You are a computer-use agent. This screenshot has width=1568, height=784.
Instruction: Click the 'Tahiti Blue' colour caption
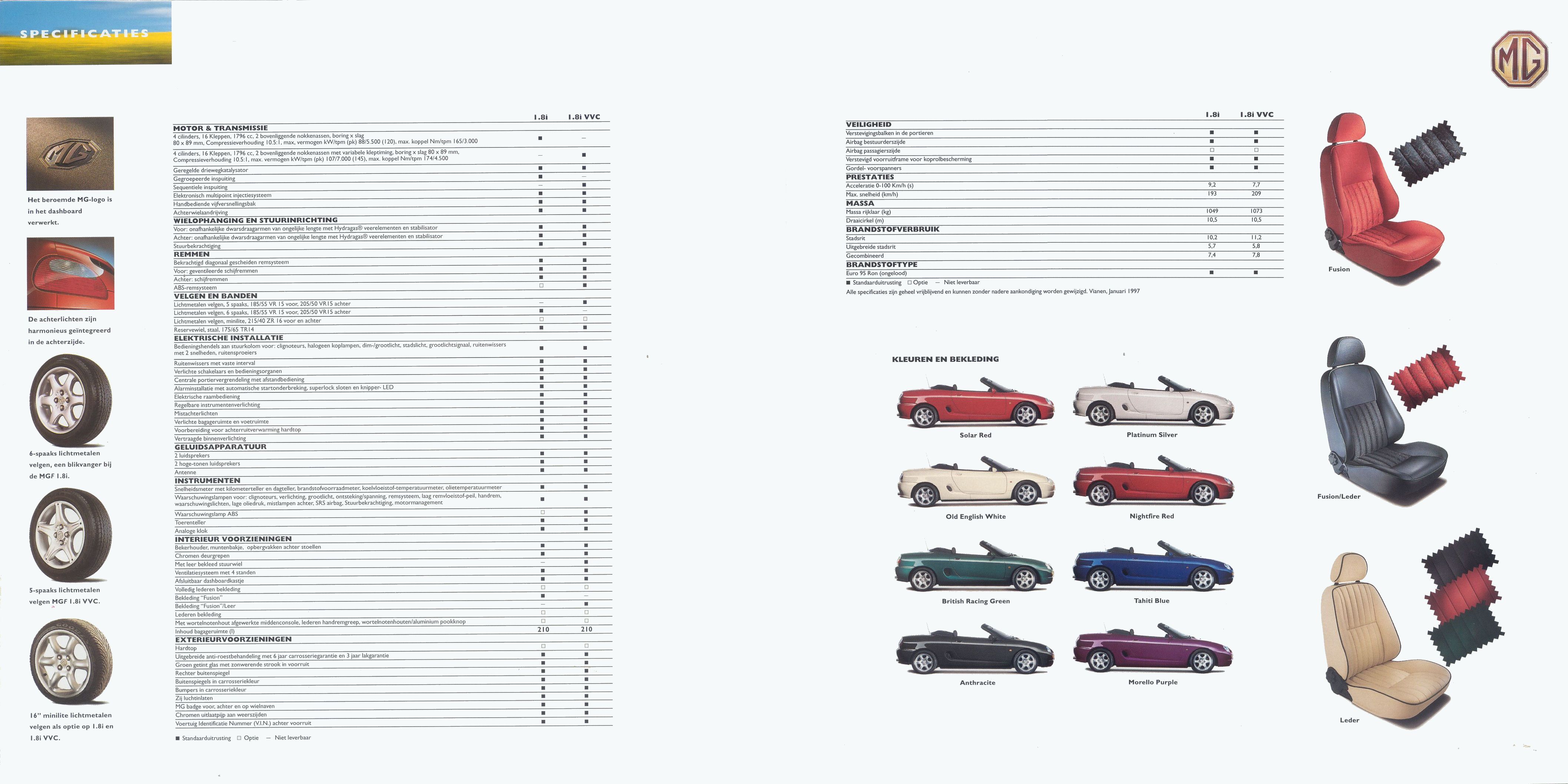(x=1152, y=601)
